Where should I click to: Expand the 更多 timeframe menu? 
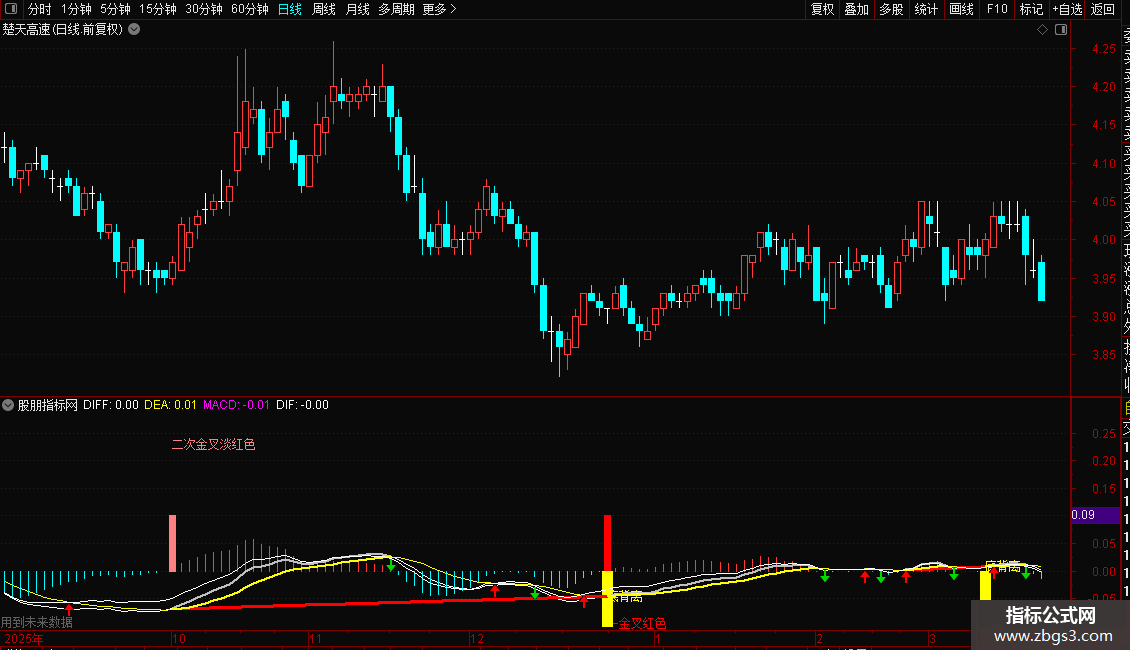tap(439, 9)
